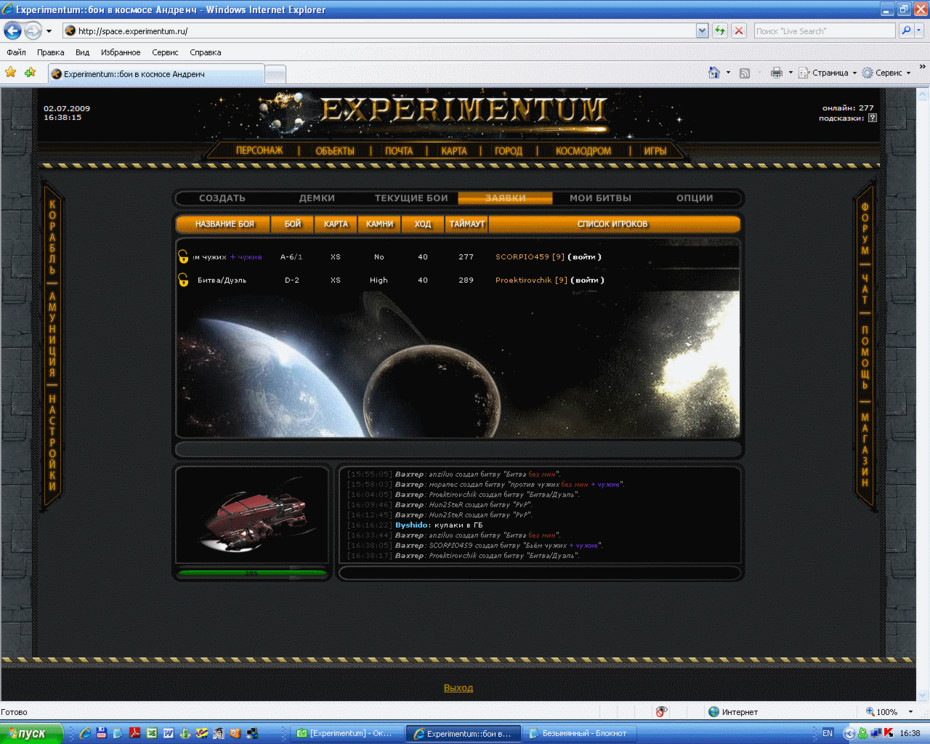The height and width of the screenshot is (744, 930).
Task: Click the RSS feeds icon
Action: (x=745, y=73)
